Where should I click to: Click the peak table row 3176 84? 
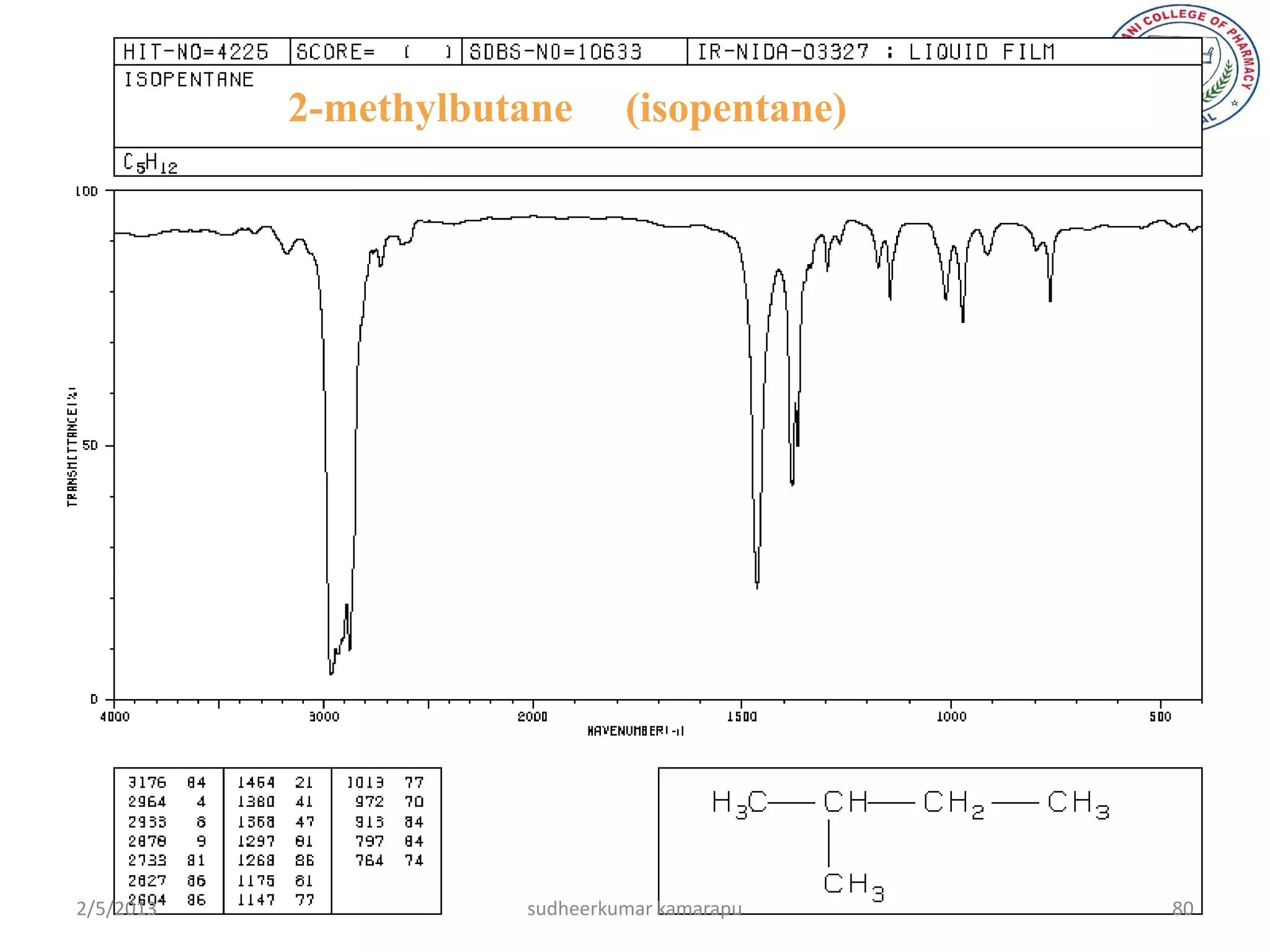click(x=167, y=783)
